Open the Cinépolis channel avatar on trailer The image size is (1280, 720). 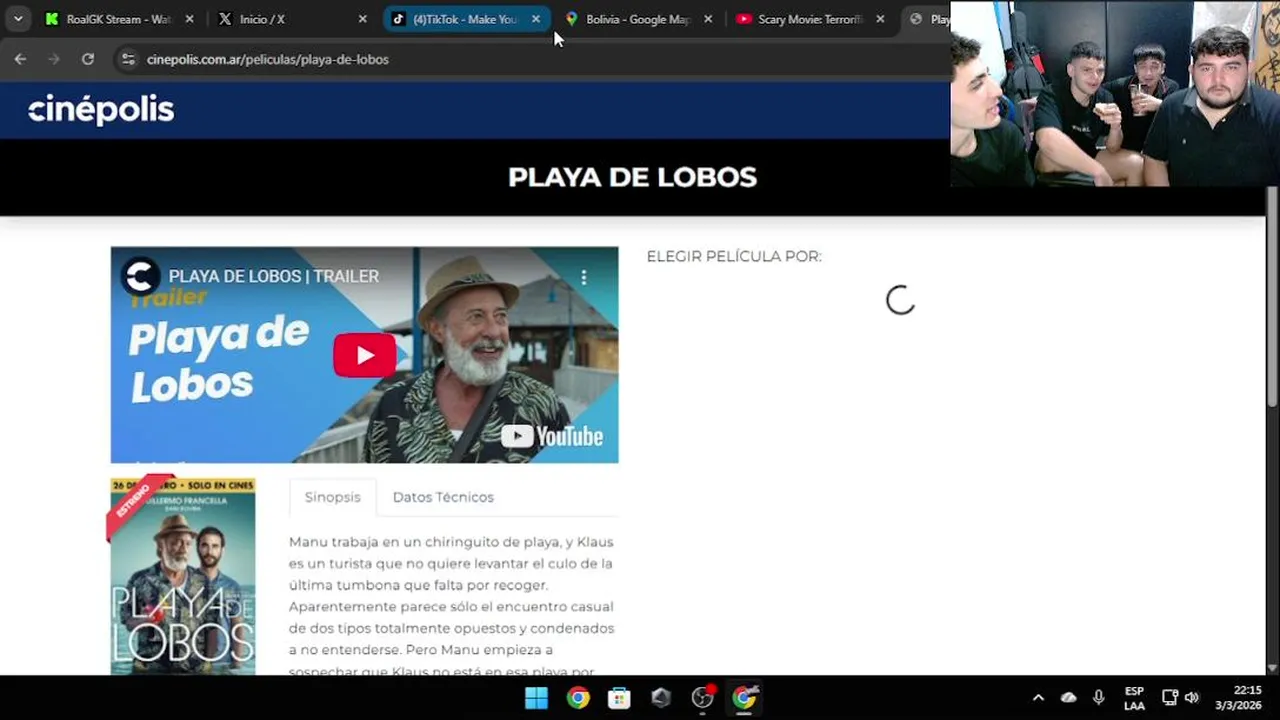pyautogui.click(x=141, y=276)
